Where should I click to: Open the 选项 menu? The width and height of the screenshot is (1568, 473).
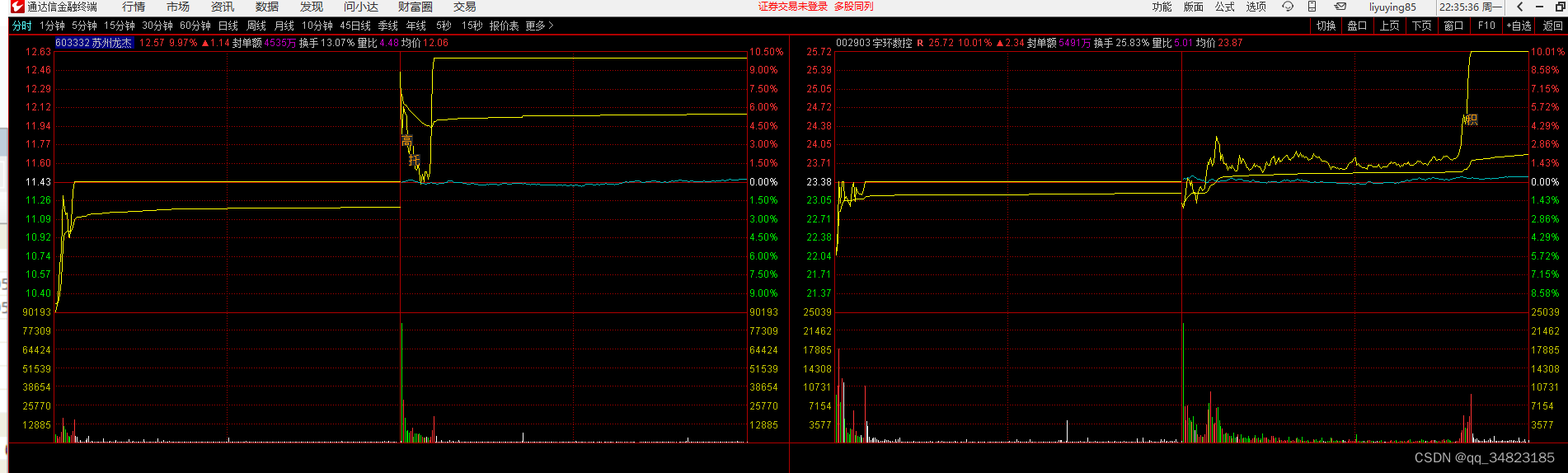pyautogui.click(x=1256, y=7)
